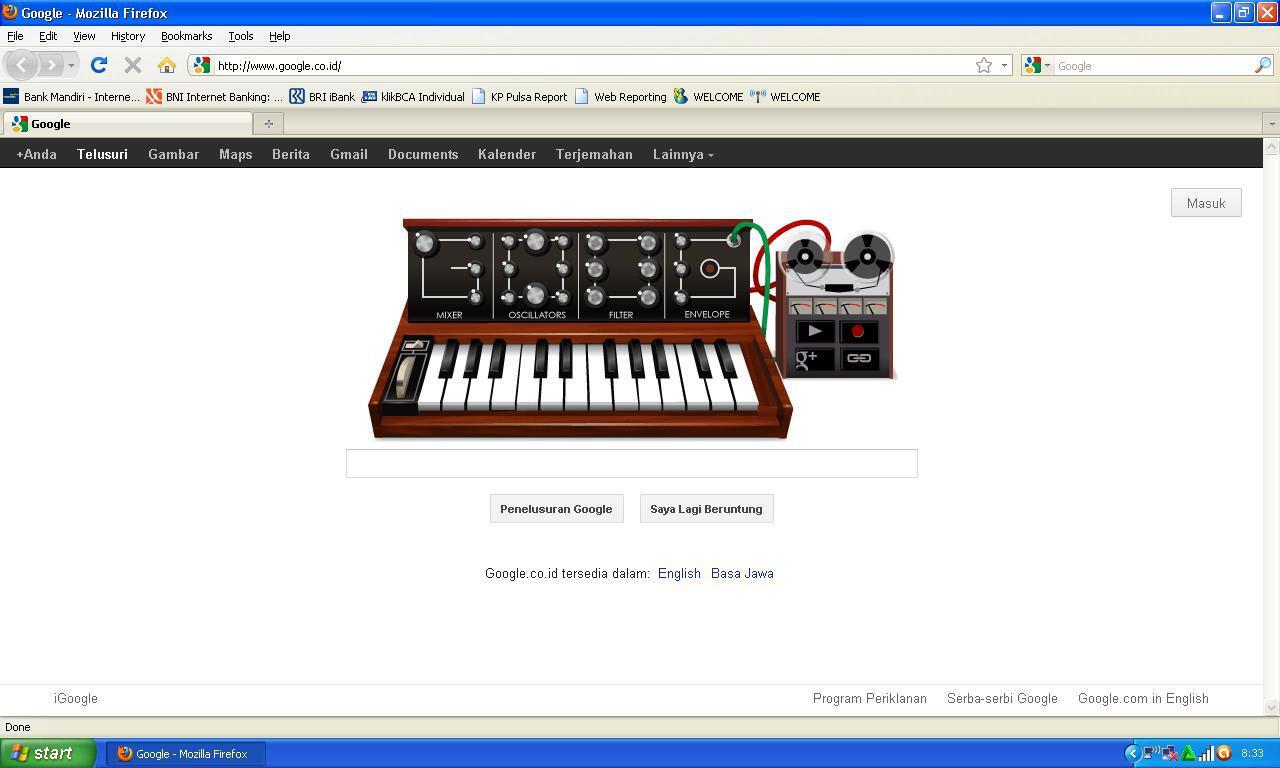Get a link with the chain-link button
This screenshot has width=1280, height=768.
(858, 358)
